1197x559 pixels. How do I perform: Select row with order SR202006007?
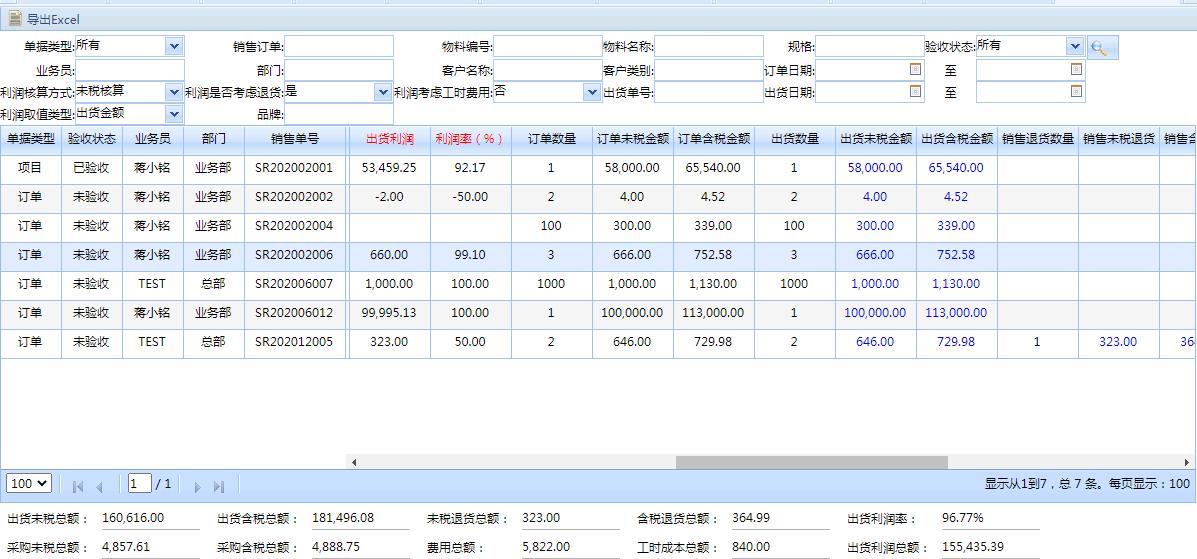[598, 284]
